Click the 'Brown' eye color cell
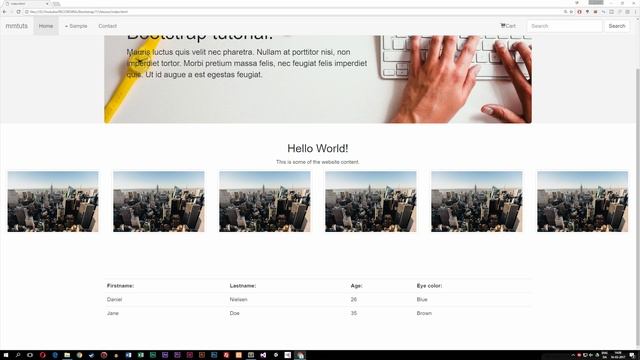The height and width of the screenshot is (360, 640). 424,313
